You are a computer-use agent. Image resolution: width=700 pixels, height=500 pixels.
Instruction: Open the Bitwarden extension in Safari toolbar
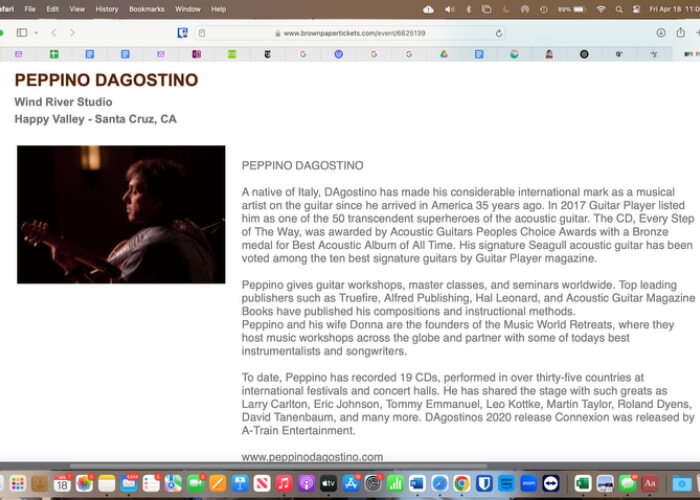pos(182,33)
